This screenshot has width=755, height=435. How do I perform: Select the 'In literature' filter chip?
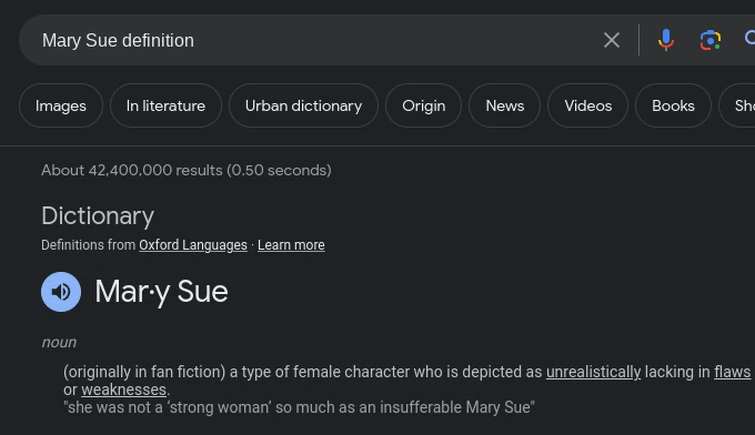(x=166, y=106)
